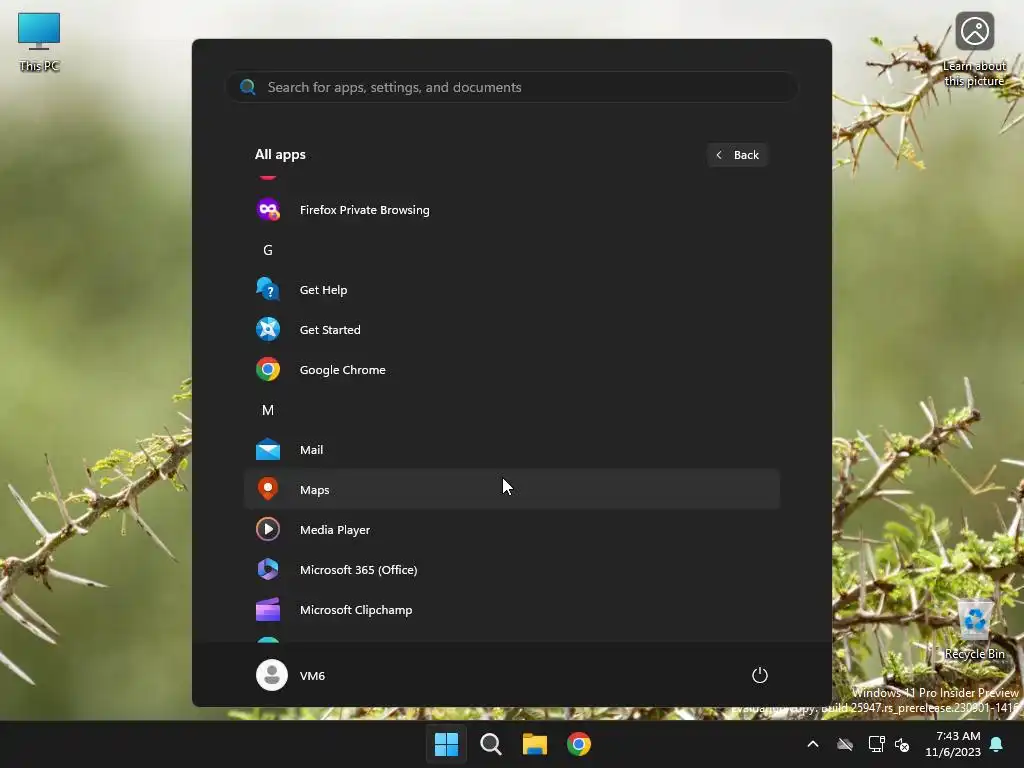Open Microsoft 365 (Office) icon
1024x768 pixels.
[268, 569]
